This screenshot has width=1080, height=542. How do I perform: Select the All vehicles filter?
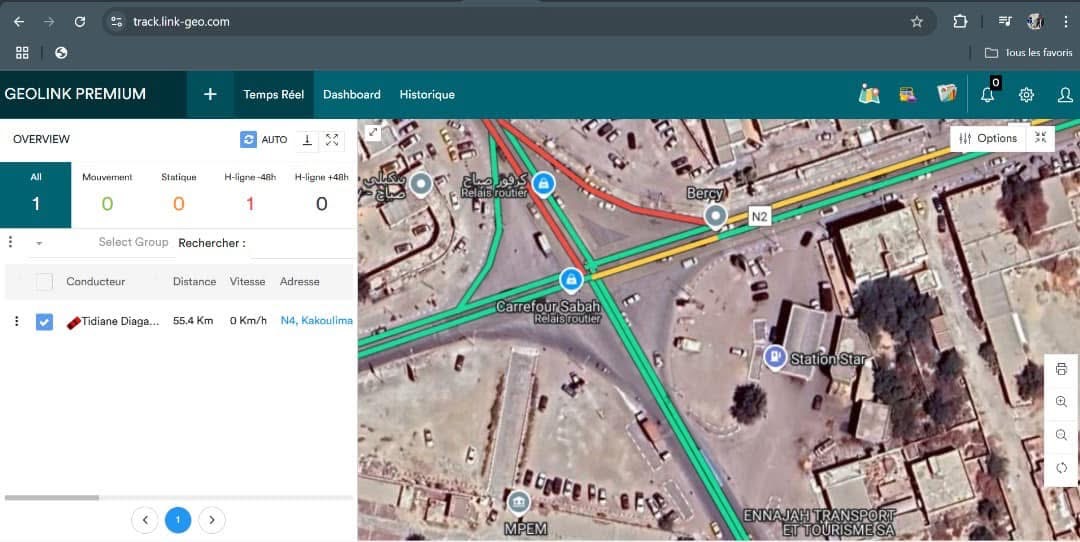tap(36, 195)
